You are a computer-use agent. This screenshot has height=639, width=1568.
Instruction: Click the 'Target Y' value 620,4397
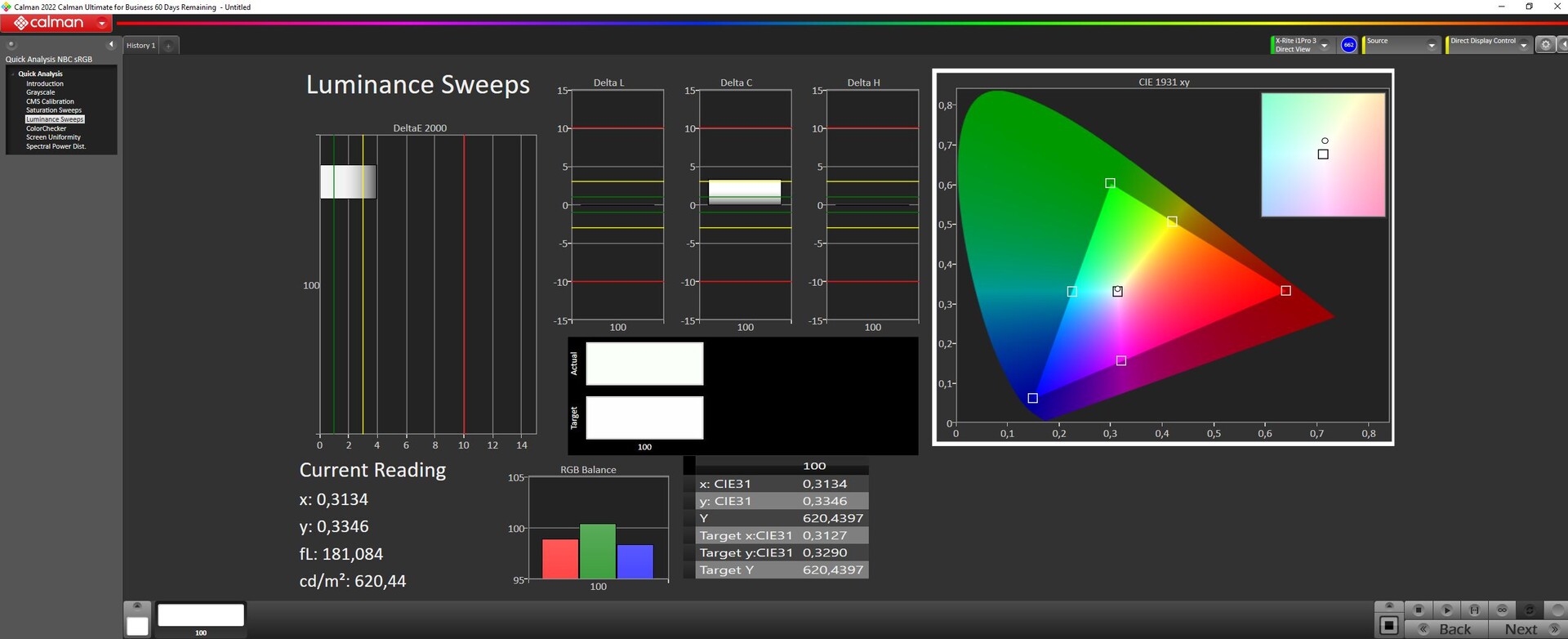pyautogui.click(x=833, y=570)
